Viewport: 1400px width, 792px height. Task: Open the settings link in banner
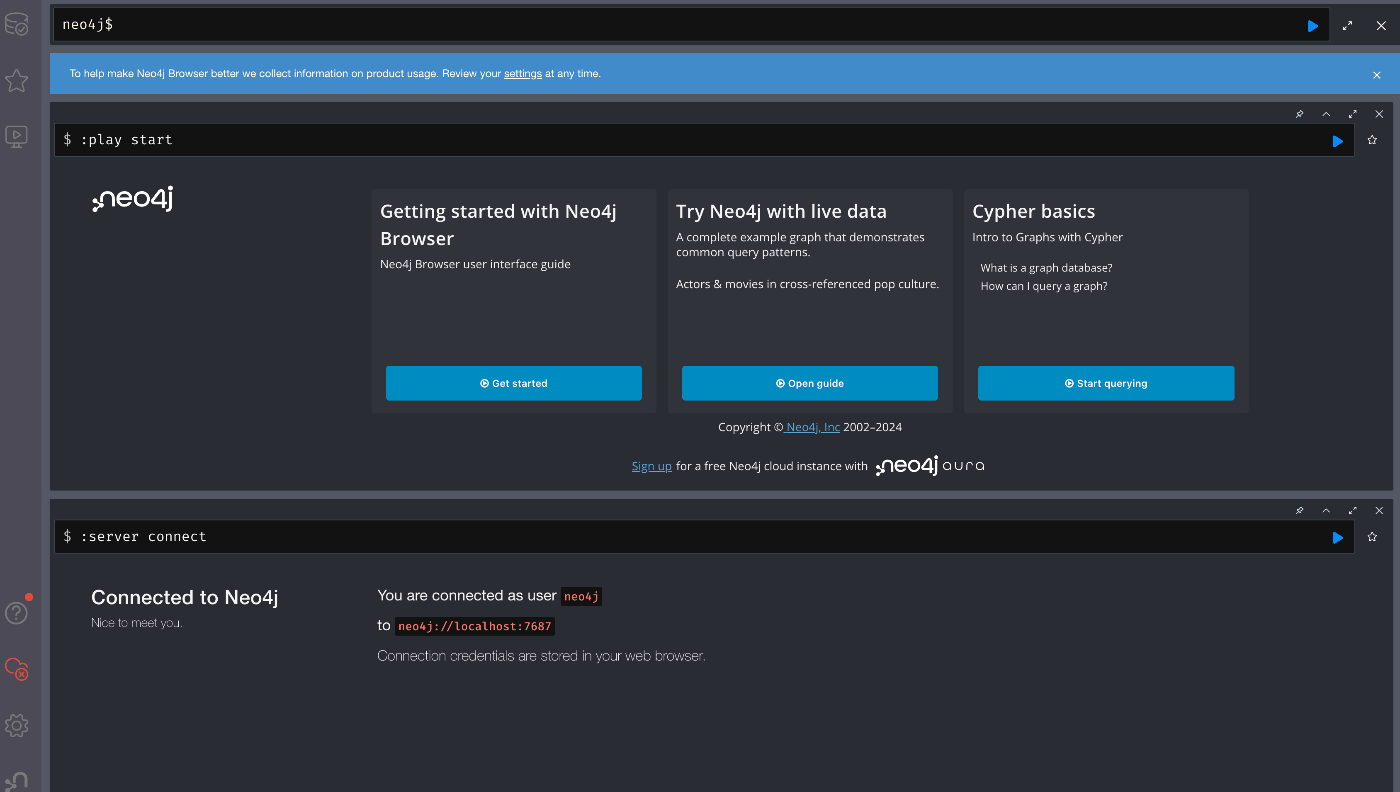(523, 74)
